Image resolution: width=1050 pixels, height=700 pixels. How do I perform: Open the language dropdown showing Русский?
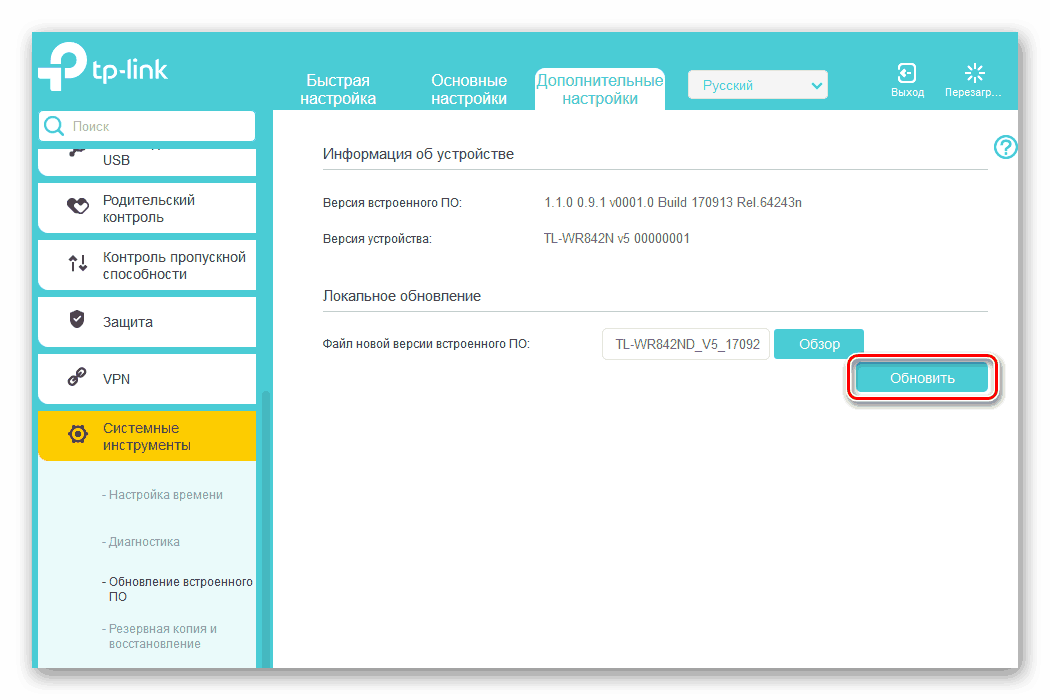pos(757,85)
